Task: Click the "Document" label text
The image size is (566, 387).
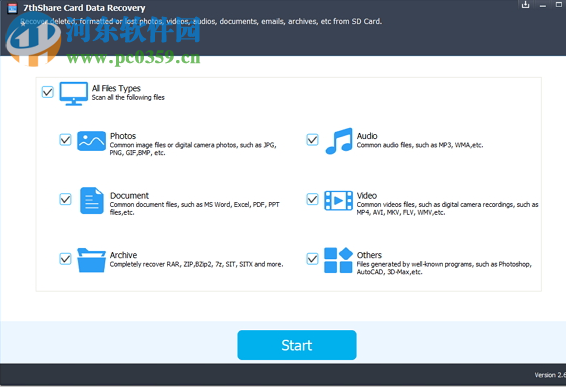Action: (x=129, y=196)
